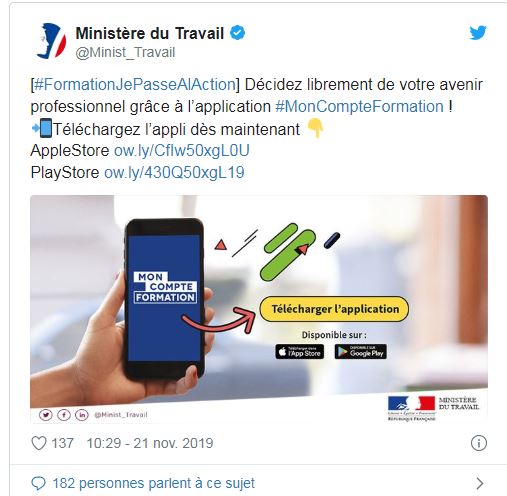The image size is (507, 496).
Task: Open the 10:29 - 21 nov. 2019 timestamp
Action: pos(150,443)
